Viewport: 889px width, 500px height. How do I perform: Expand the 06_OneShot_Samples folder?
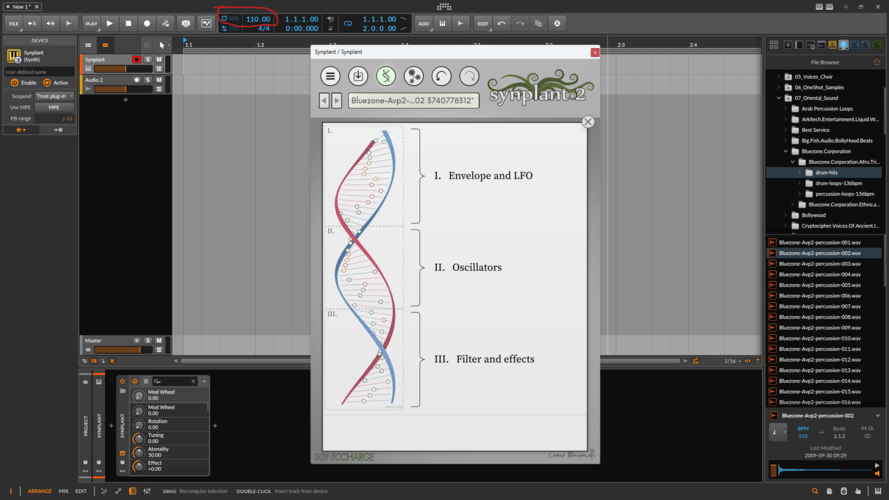[779, 87]
